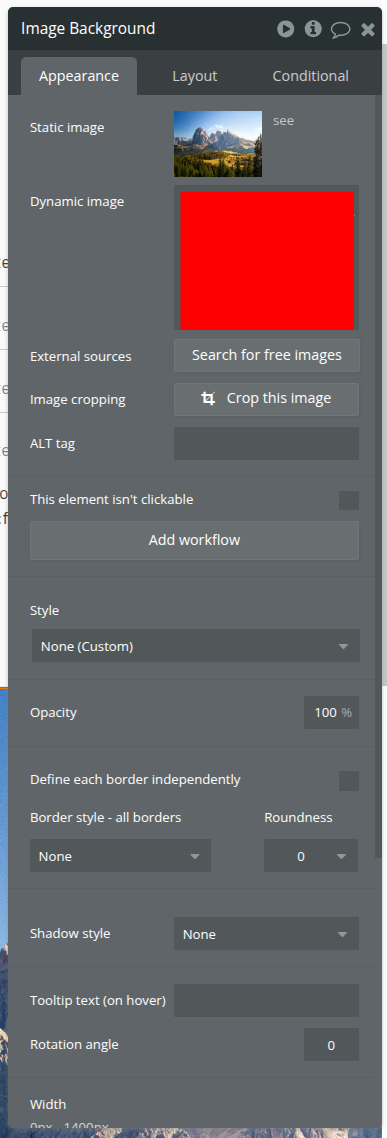
Task: Click the Opacity value field
Action: coord(331,713)
